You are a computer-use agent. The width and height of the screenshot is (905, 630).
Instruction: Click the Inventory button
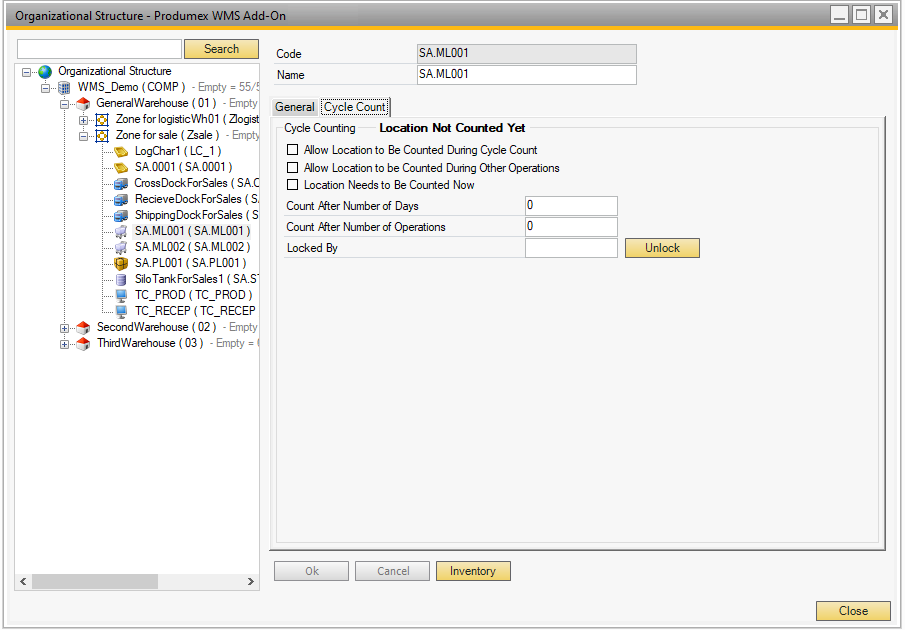[473, 571]
